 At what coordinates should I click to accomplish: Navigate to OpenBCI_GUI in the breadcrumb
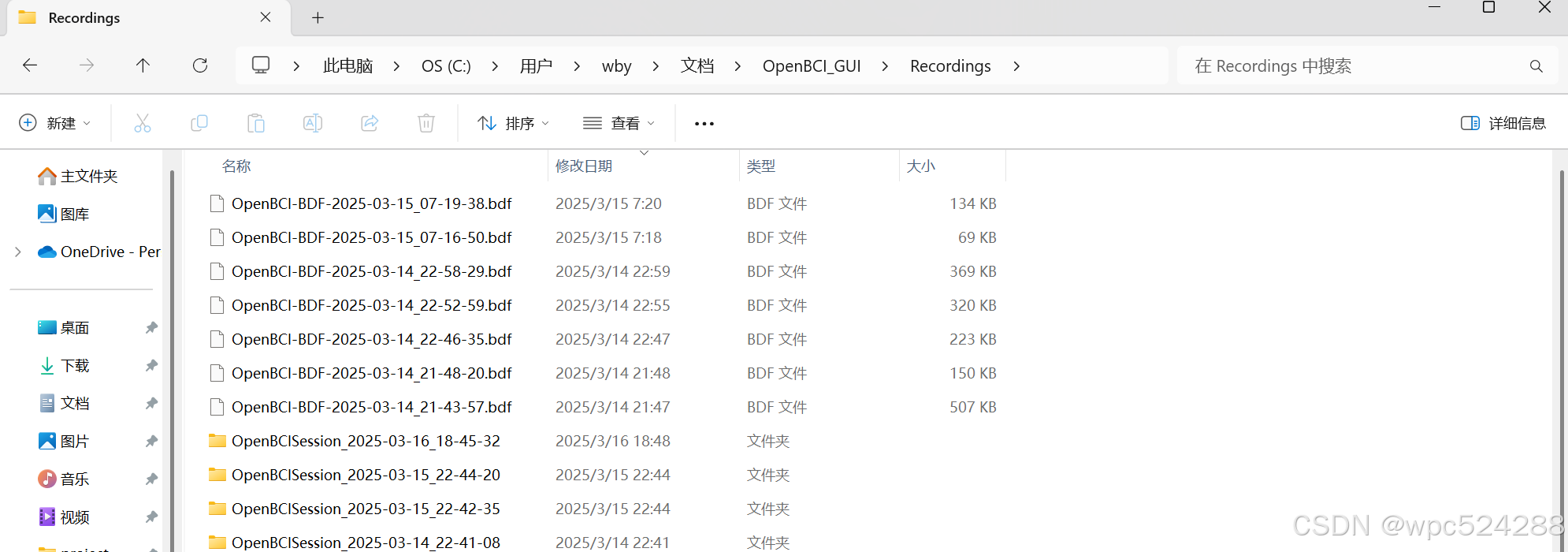[x=812, y=65]
